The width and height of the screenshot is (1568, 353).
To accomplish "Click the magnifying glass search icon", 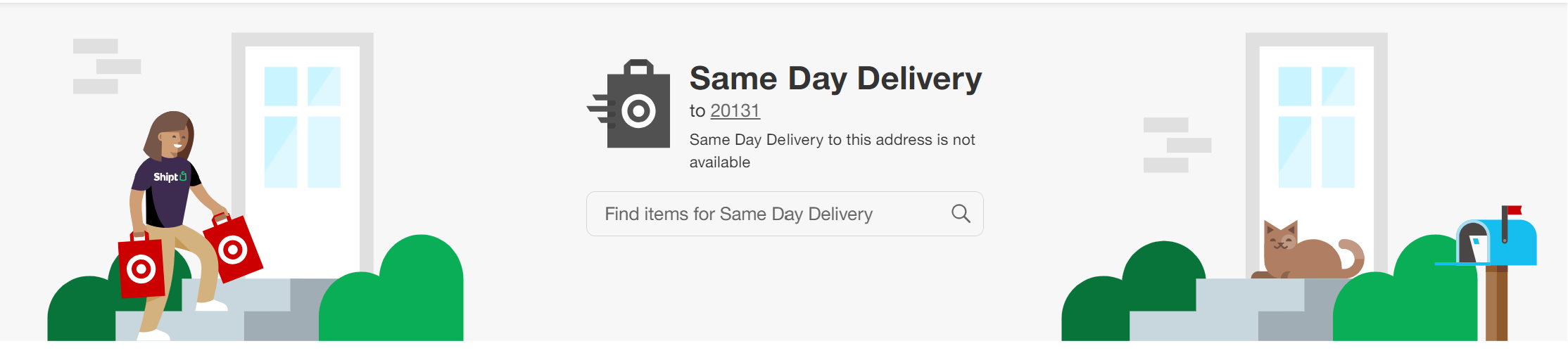I will pyautogui.click(x=961, y=214).
